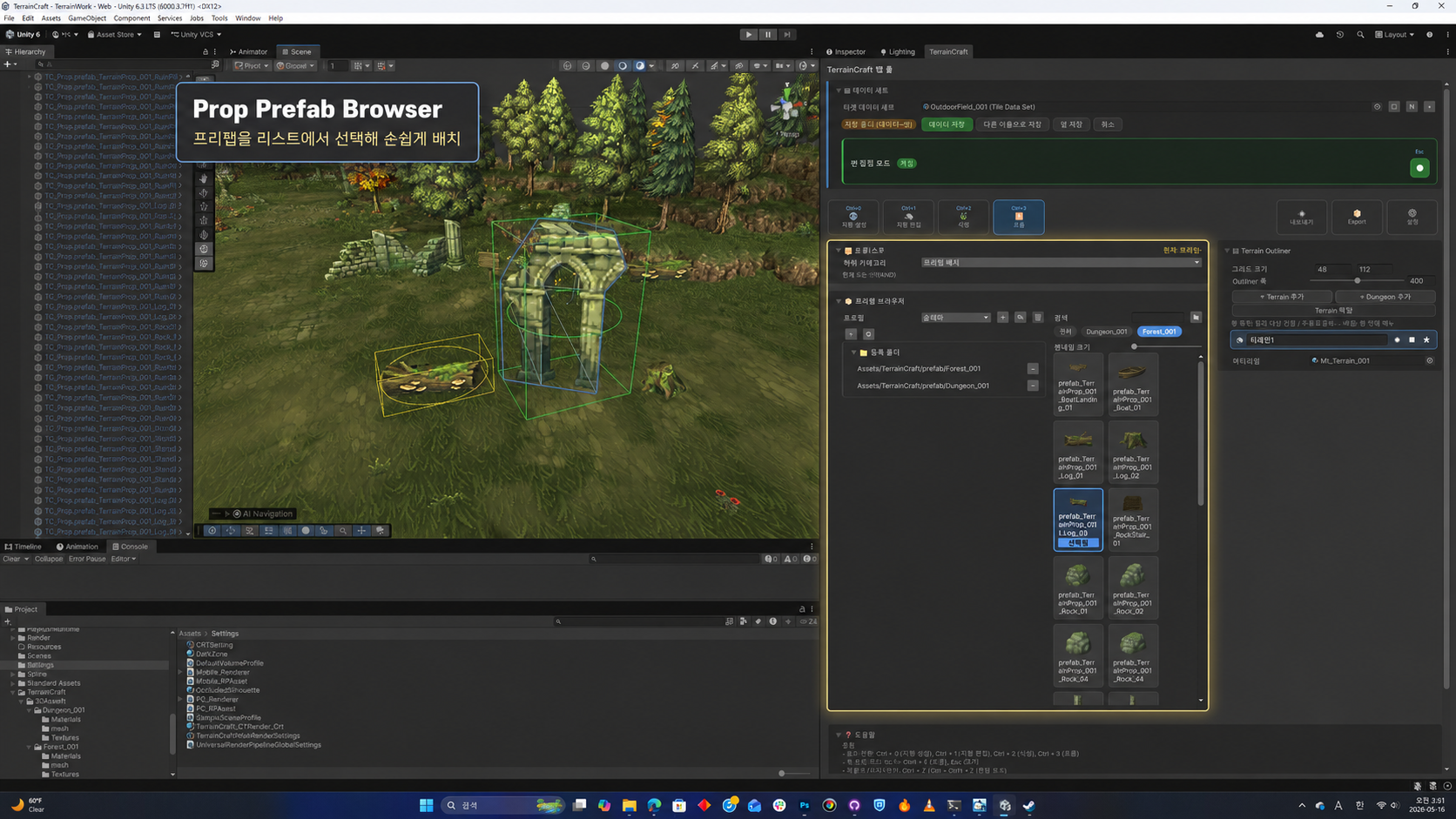Toggle console info message count filter
Screen dimensions: 1456x819
tap(771, 559)
